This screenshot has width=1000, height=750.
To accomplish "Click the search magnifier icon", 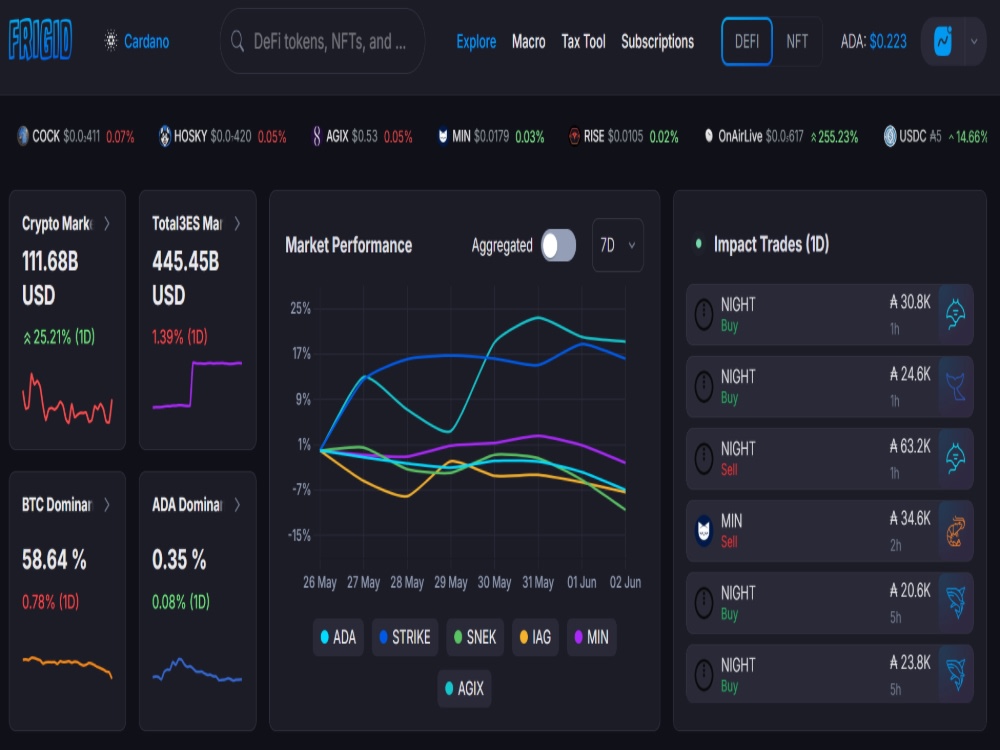I will (237, 41).
